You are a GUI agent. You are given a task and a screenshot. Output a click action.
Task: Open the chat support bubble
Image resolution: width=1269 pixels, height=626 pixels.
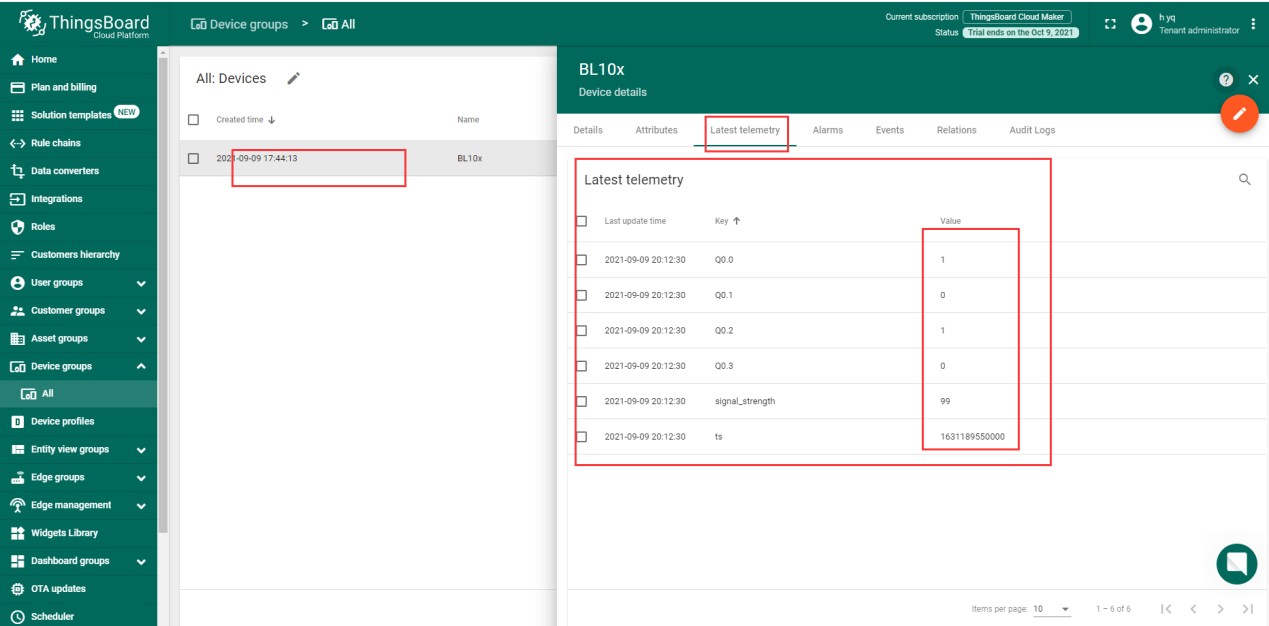(1236, 565)
